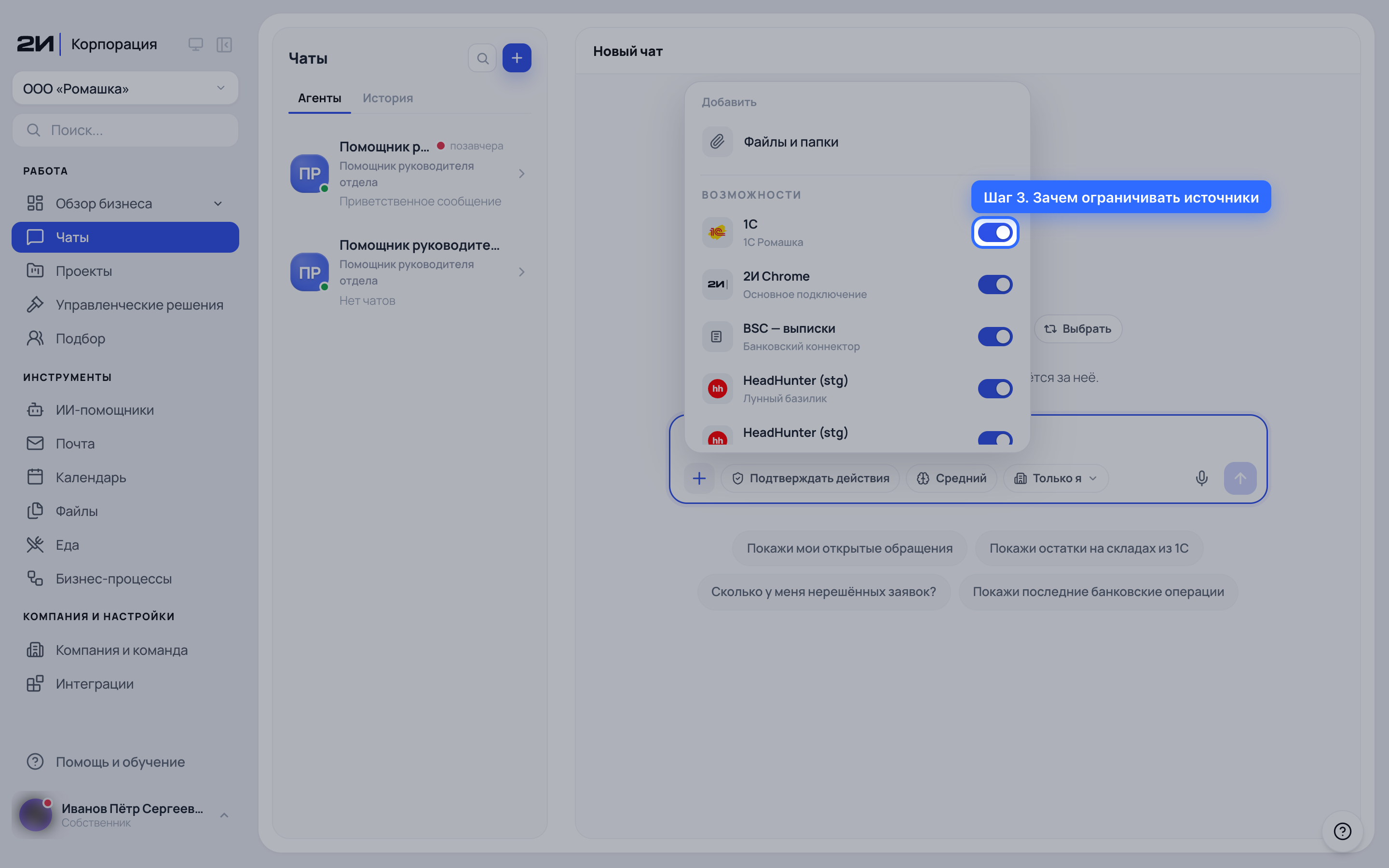This screenshot has height=868, width=1389.
Task: Click suggestion Покажи мои открытые обращения
Action: coord(849,548)
